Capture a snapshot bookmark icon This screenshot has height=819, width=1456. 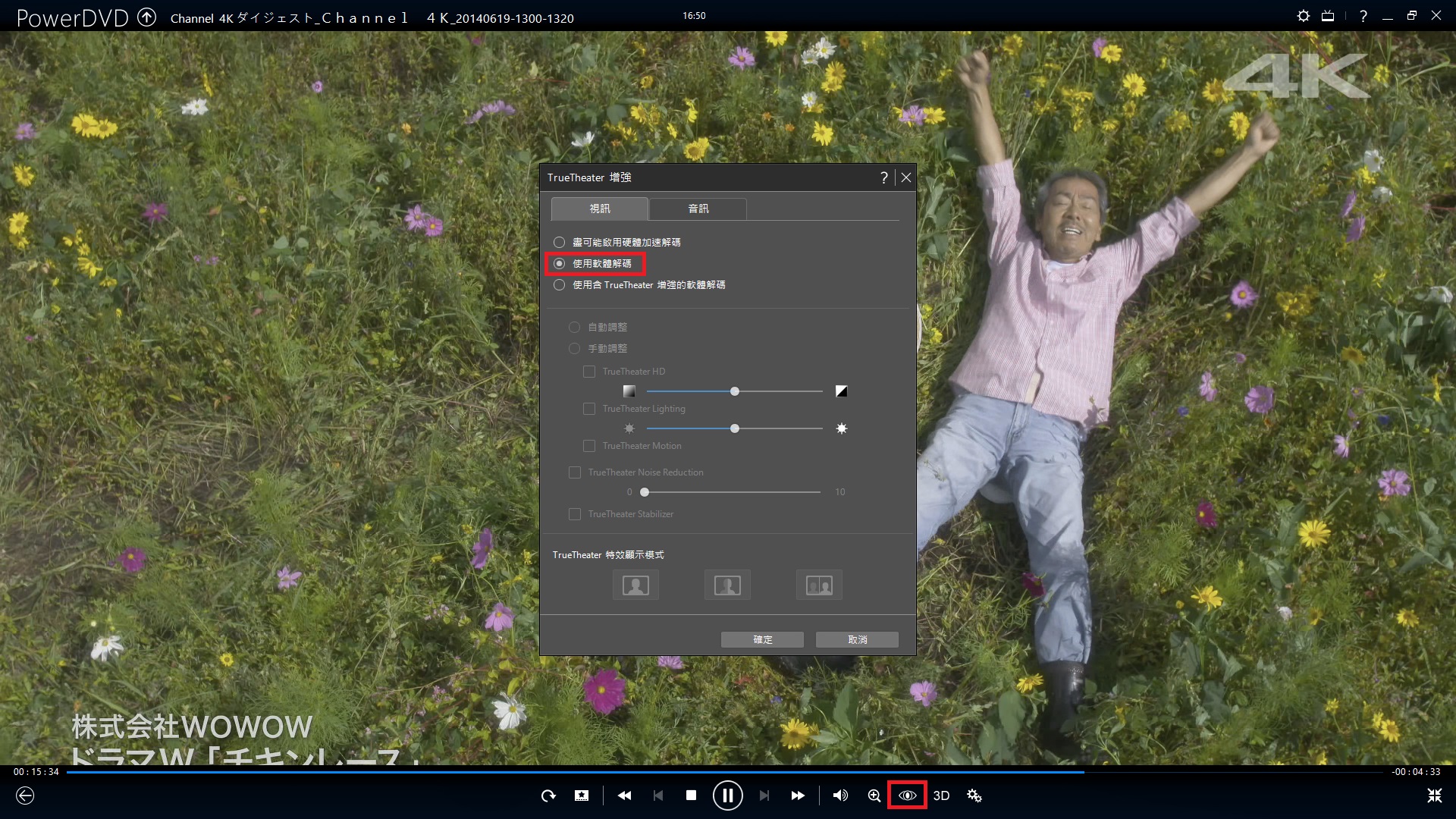tap(582, 795)
